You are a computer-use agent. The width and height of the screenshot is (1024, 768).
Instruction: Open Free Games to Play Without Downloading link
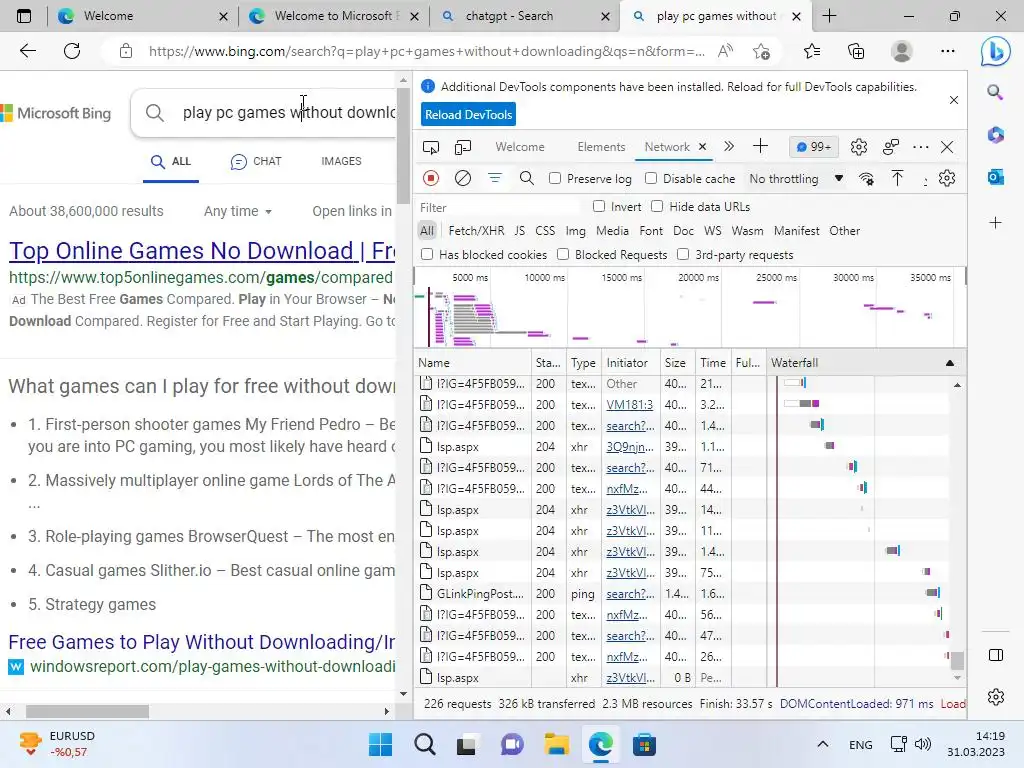pyautogui.click(x=202, y=642)
